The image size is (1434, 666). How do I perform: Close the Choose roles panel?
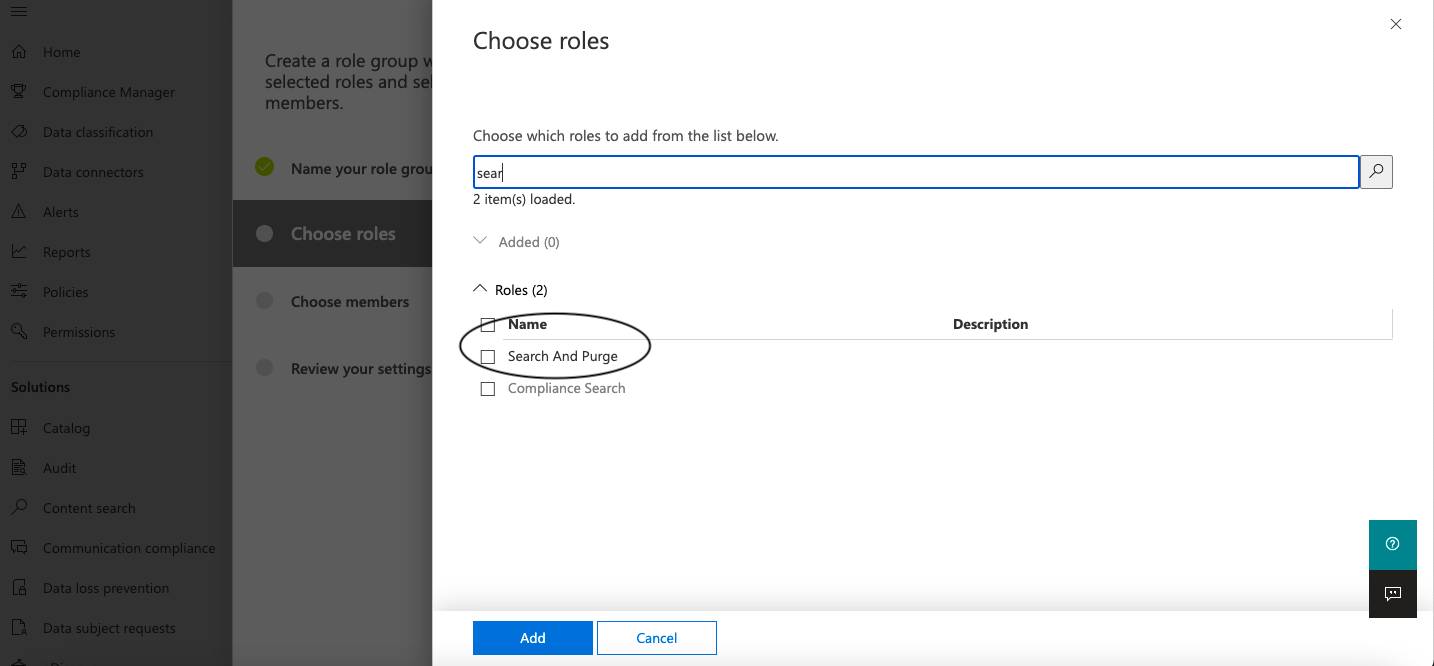(1396, 24)
